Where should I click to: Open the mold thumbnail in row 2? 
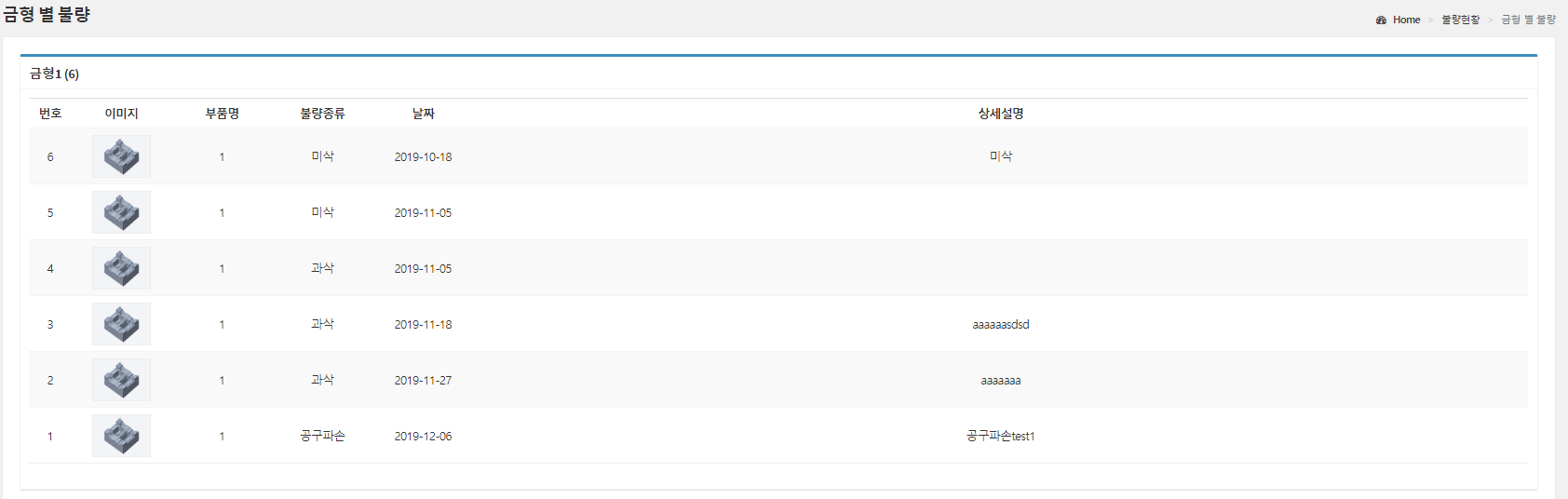[121, 380]
